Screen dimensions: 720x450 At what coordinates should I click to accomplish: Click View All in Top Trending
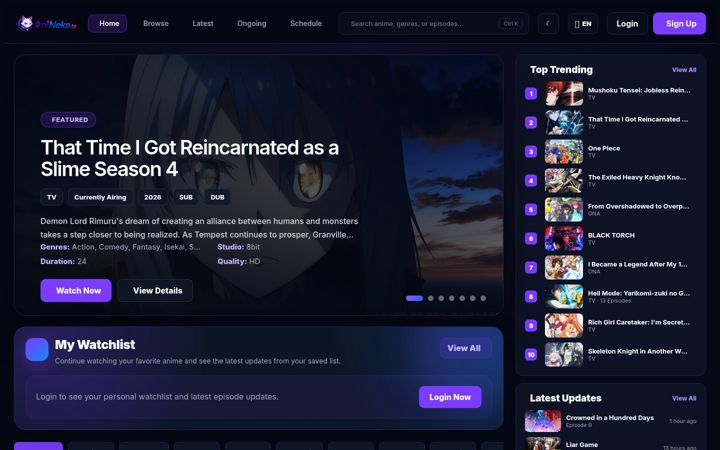684,70
